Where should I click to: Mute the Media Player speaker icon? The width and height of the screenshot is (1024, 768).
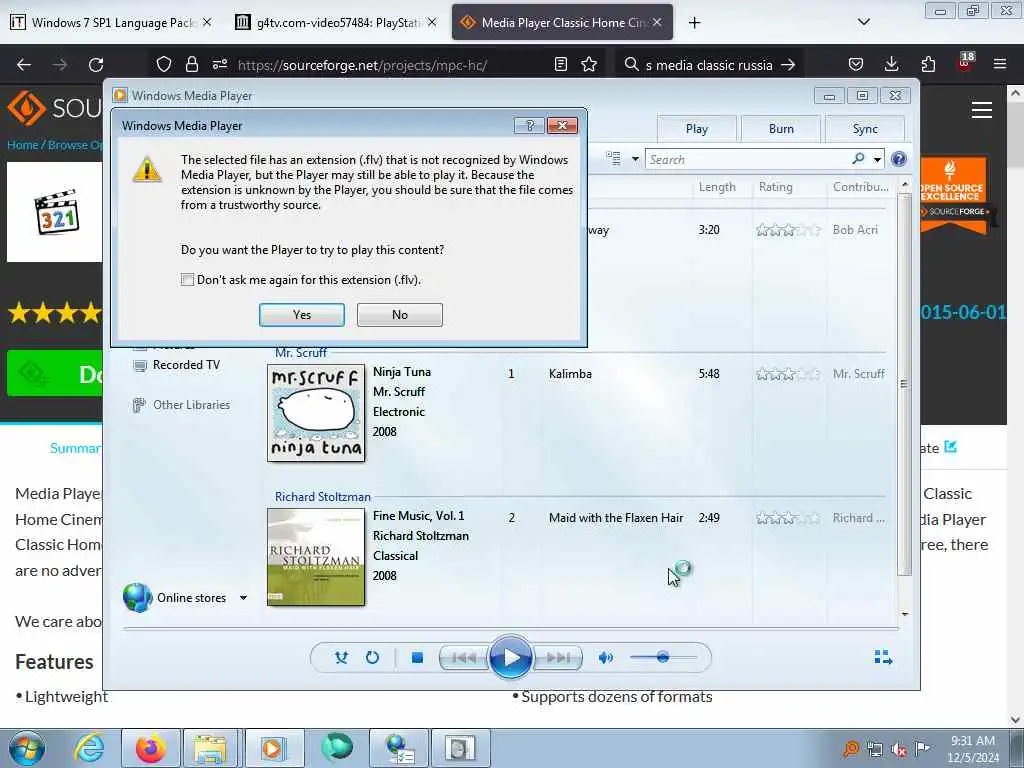coord(605,658)
